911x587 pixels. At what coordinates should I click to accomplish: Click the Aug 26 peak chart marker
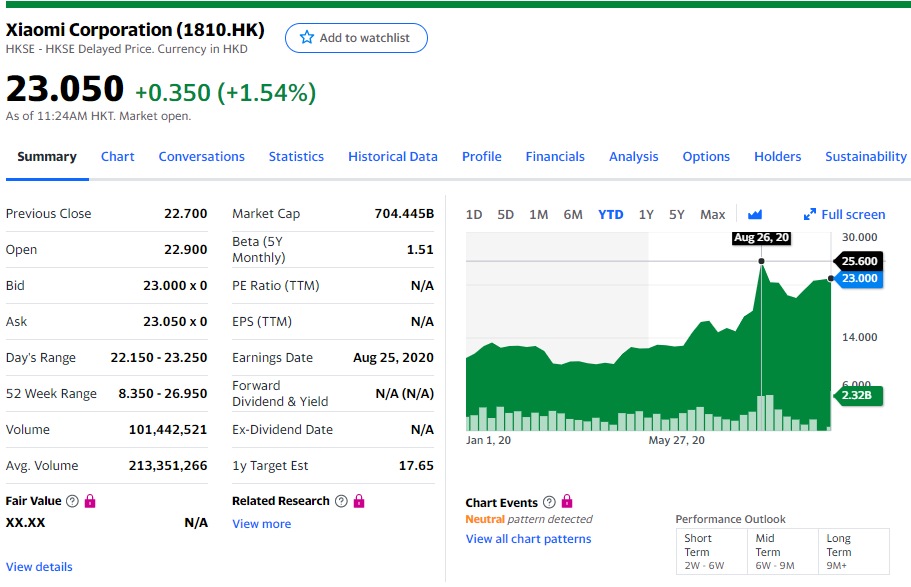coord(762,261)
